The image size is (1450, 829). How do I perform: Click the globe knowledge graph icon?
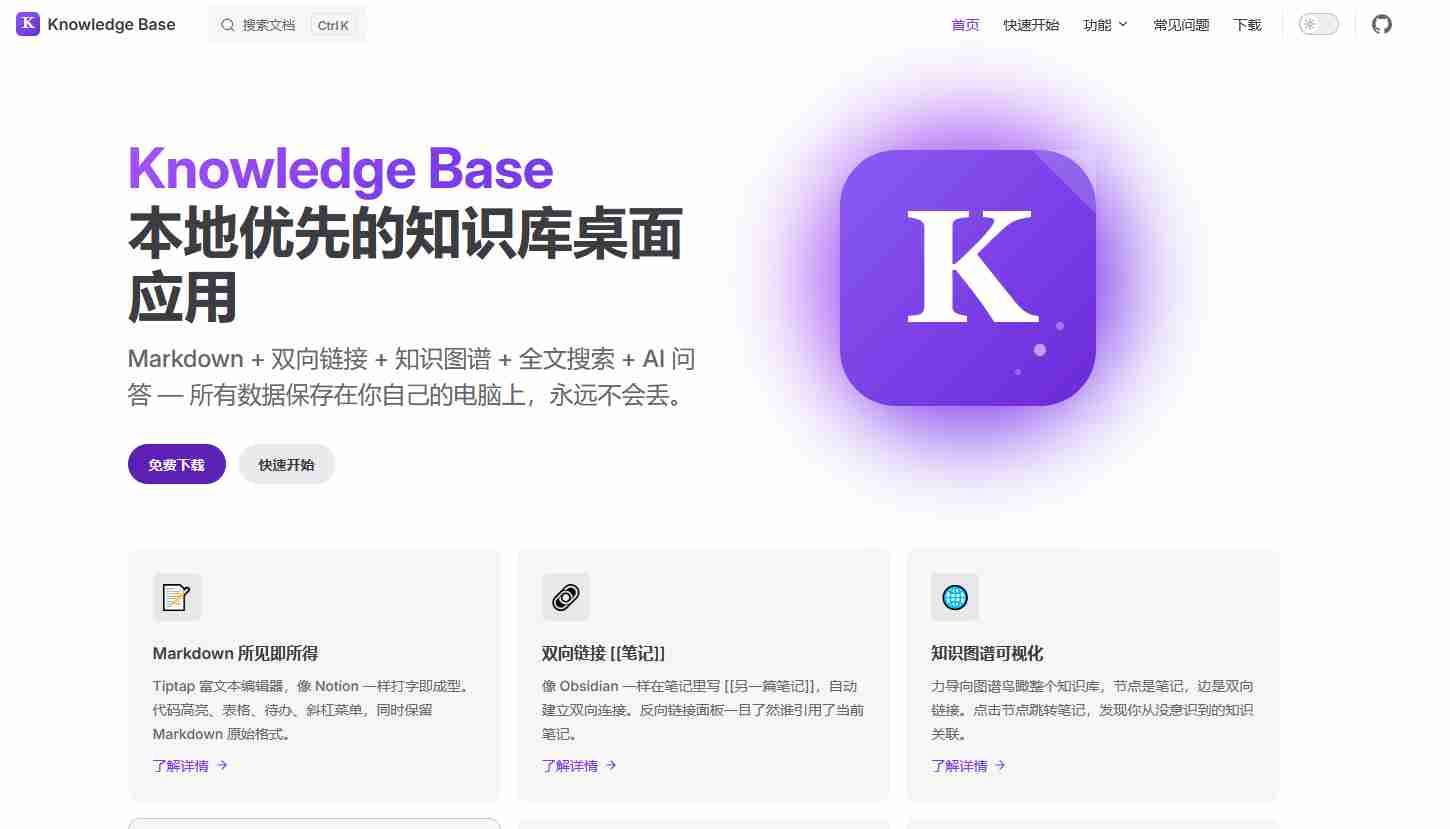coord(955,597)
